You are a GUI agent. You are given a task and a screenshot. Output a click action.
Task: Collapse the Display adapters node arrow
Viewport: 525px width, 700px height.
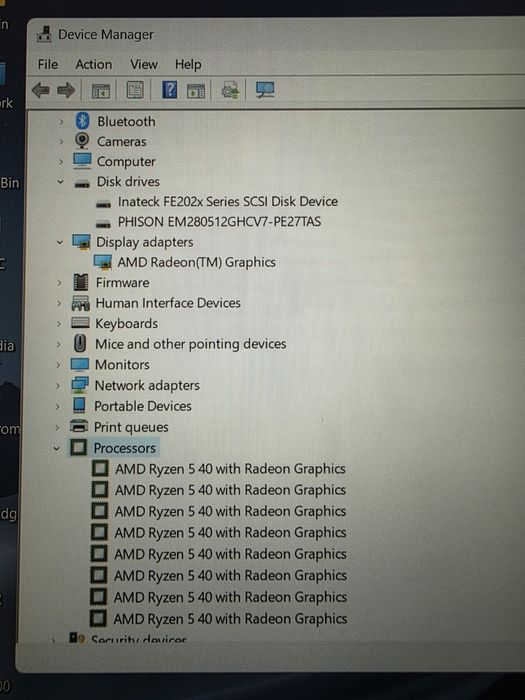coord(59,242)
